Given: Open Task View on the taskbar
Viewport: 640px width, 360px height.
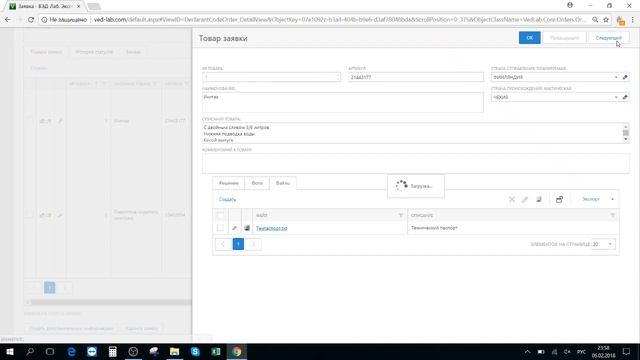Looking at the screenshot, I should (50, 351).
